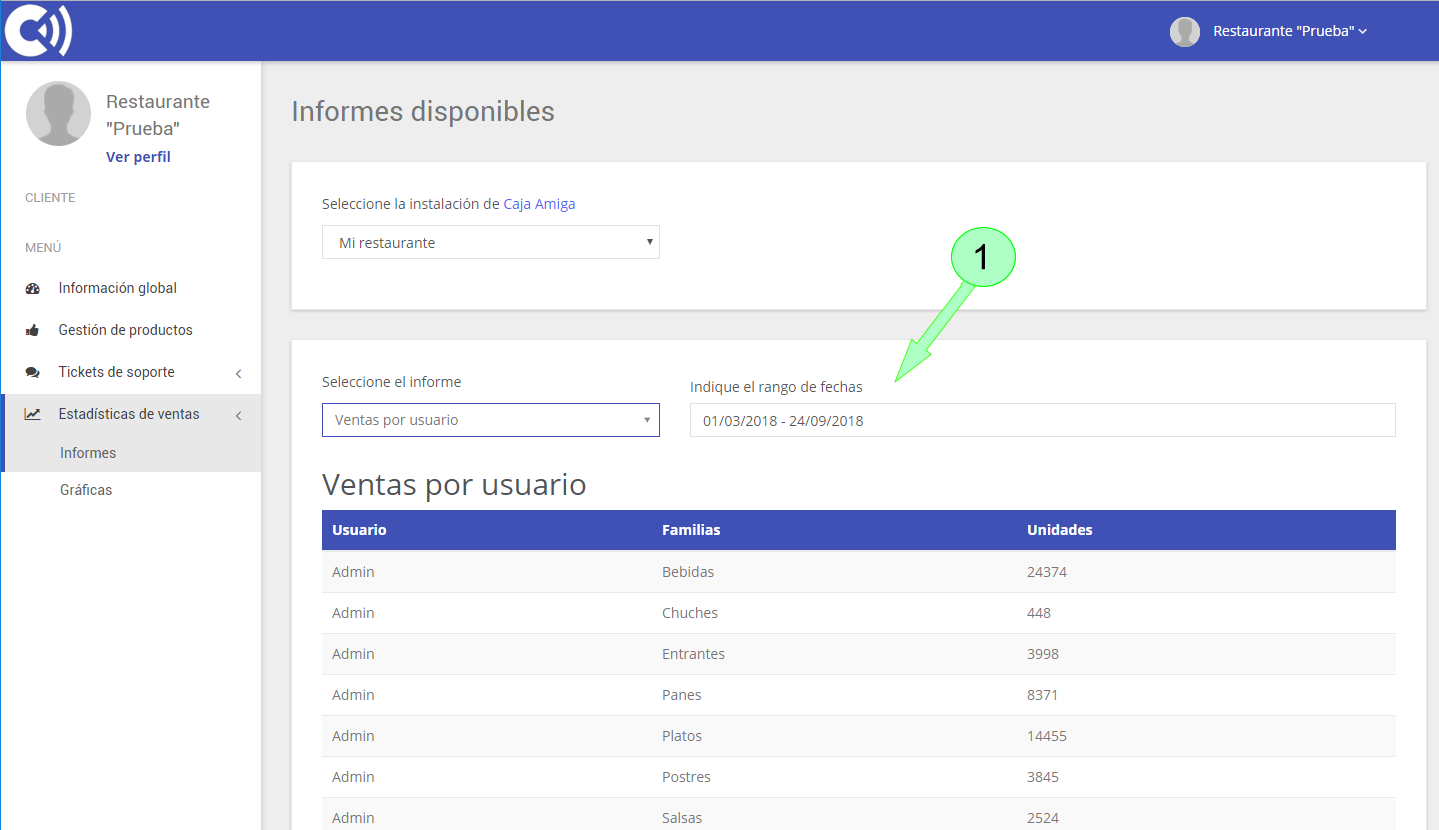Click the date range field showing 01/03/2018
The image size is (1439, 830).
tap(1041, 420)
